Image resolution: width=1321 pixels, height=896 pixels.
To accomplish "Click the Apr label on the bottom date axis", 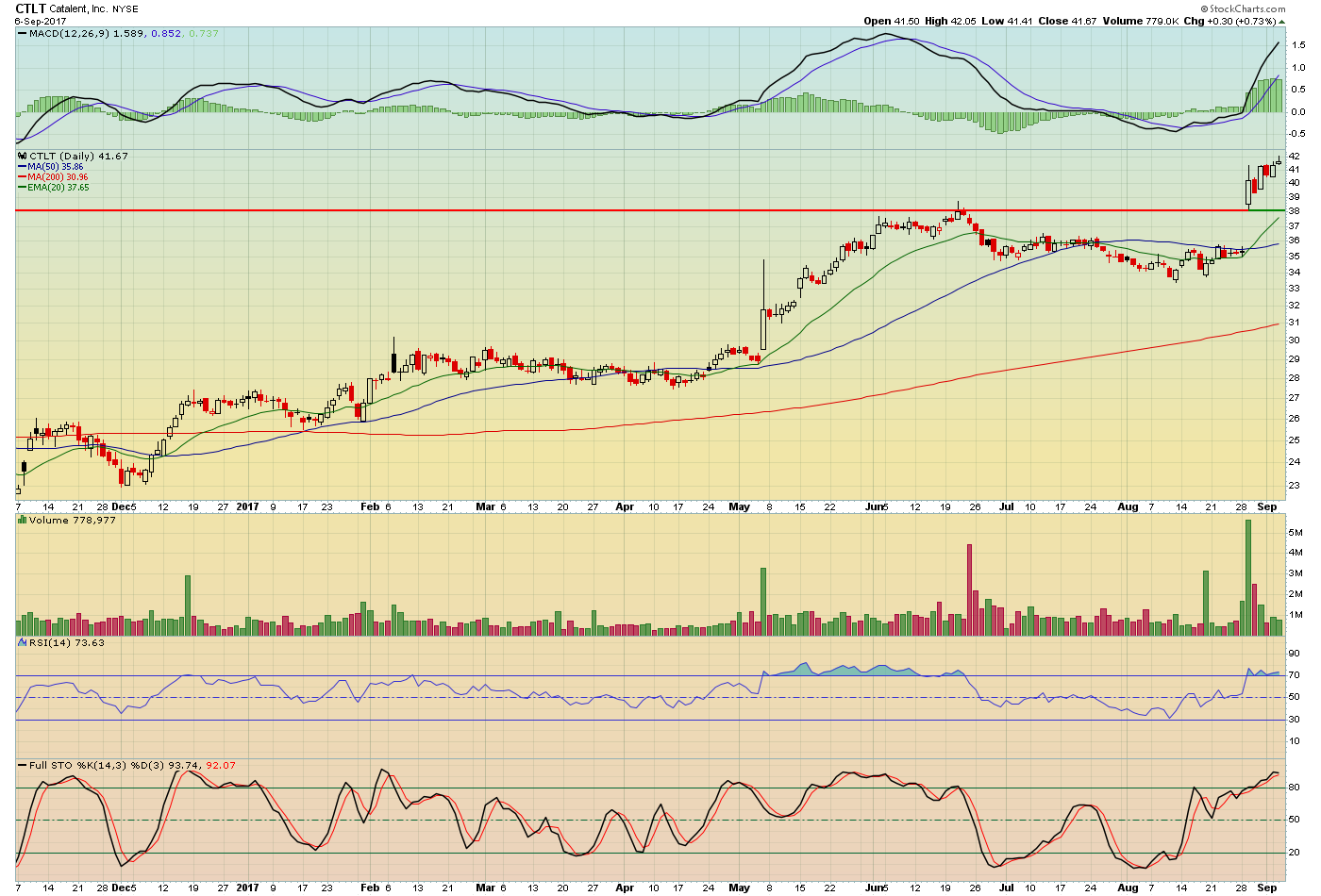I will click(x=625, y=888).
